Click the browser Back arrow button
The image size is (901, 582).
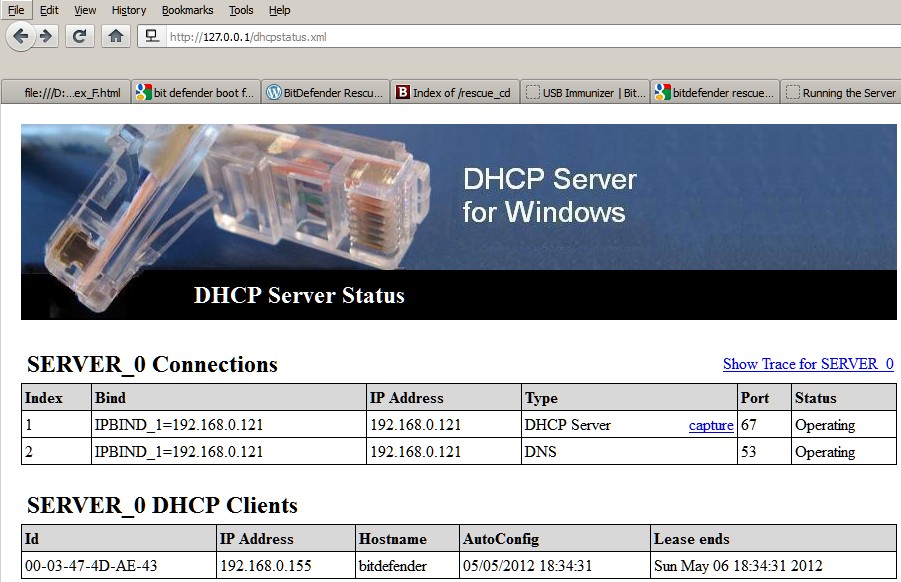[x=21, y=36]
